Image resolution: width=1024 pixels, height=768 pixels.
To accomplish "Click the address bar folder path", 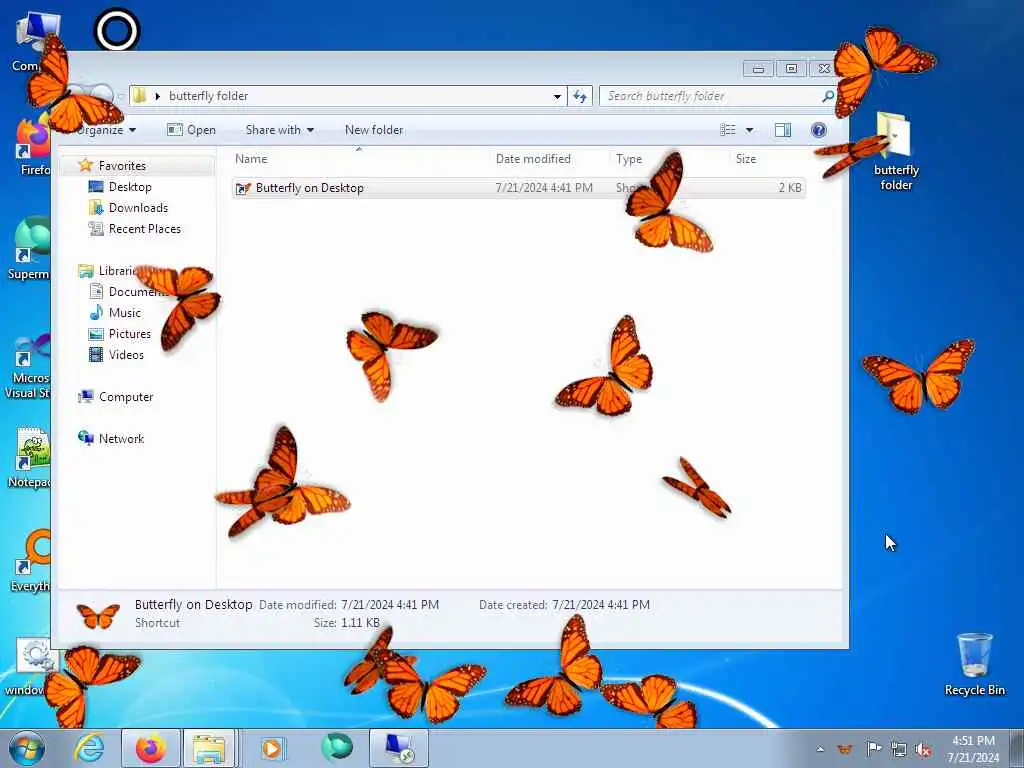I will click(x=208, y=96).
